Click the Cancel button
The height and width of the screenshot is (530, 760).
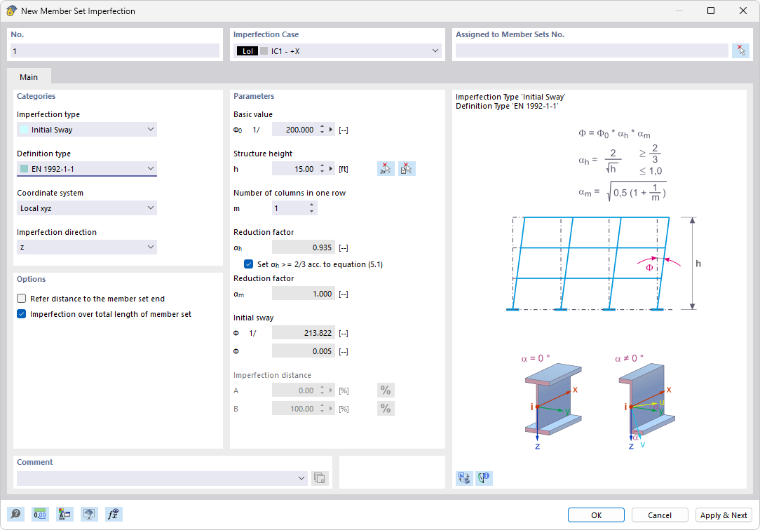tap(660, 515)
